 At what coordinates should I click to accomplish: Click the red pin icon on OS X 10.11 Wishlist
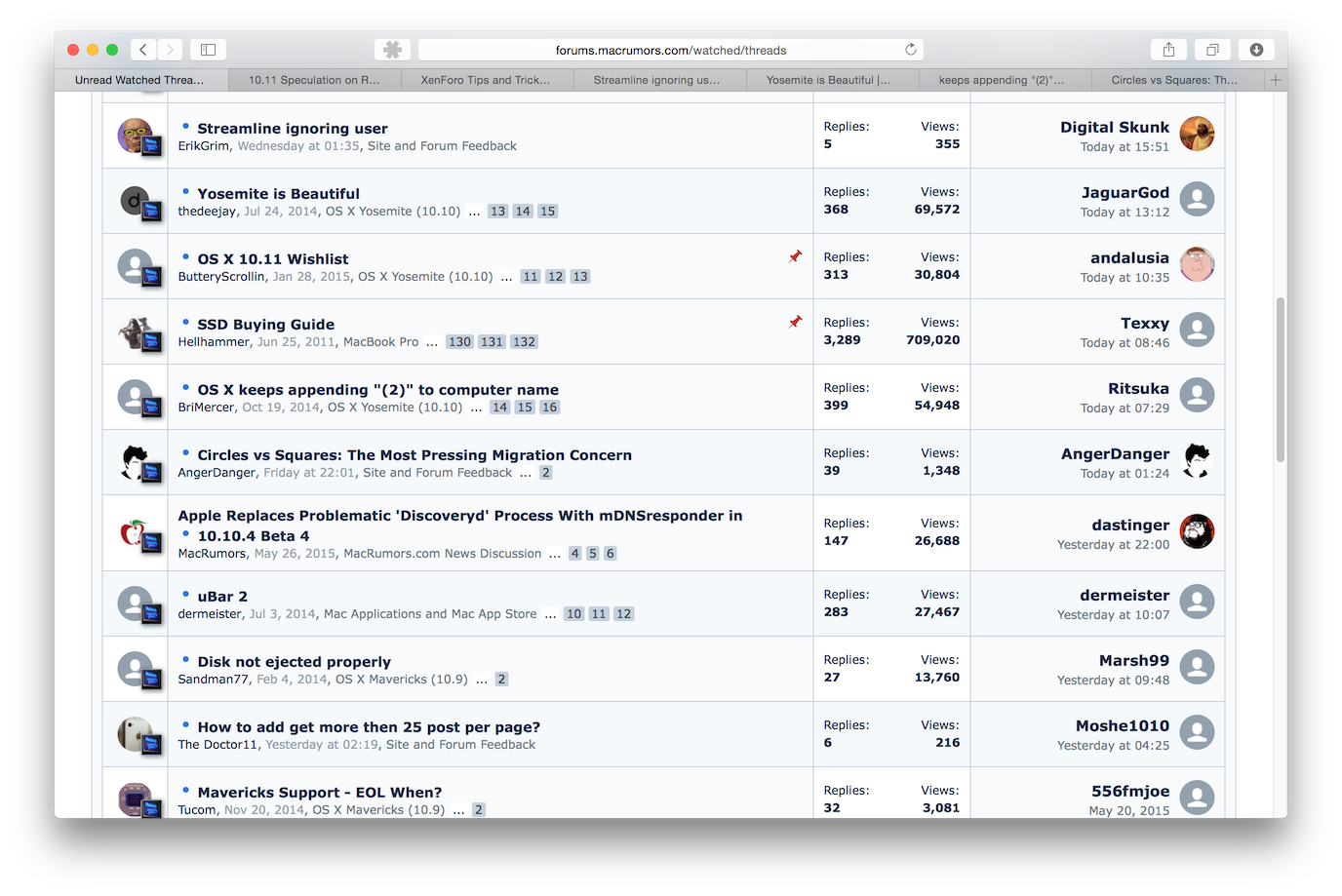(795, 256)
